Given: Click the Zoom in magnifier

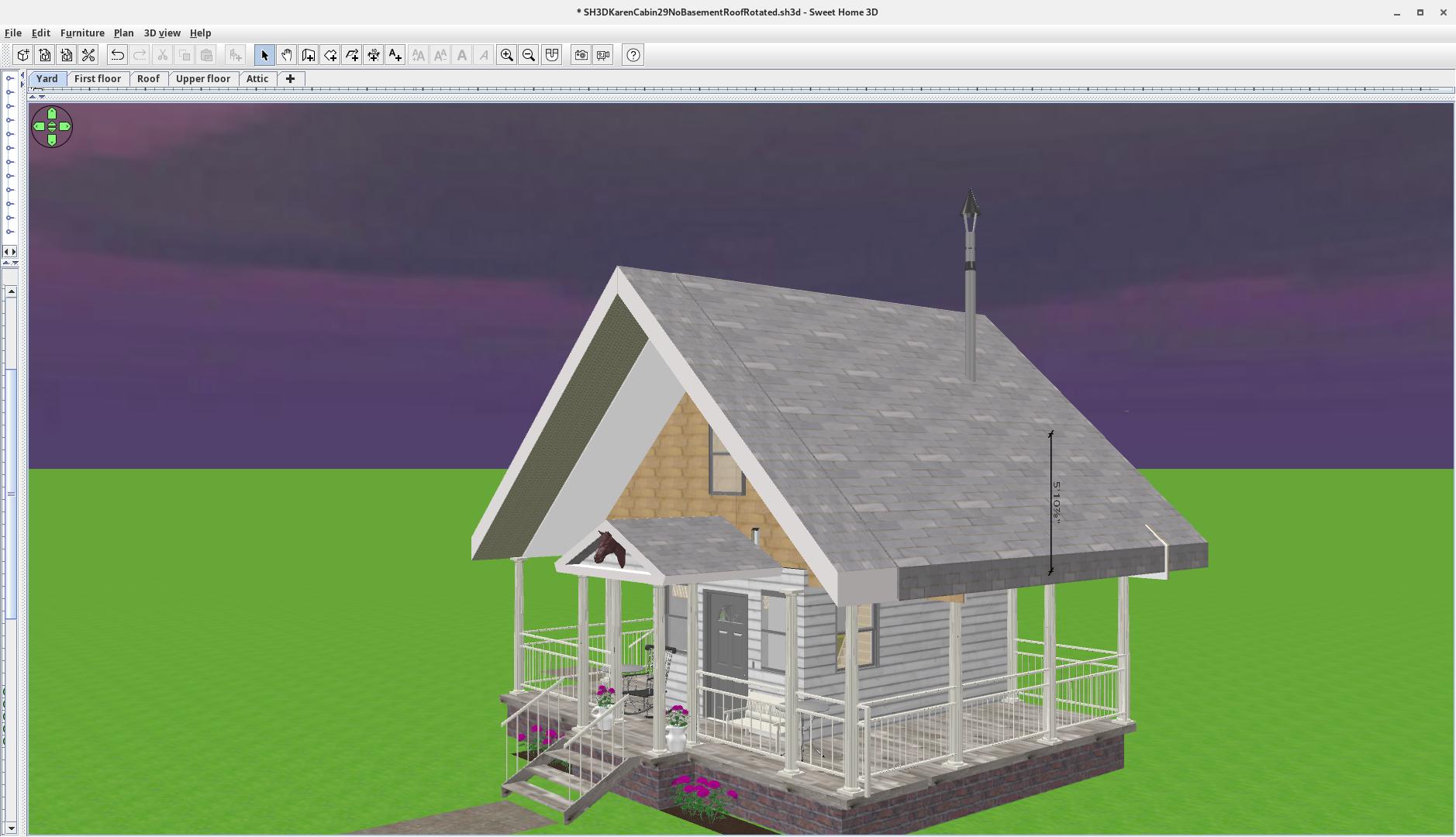Looking at the screenshot, I should (507, 55).
